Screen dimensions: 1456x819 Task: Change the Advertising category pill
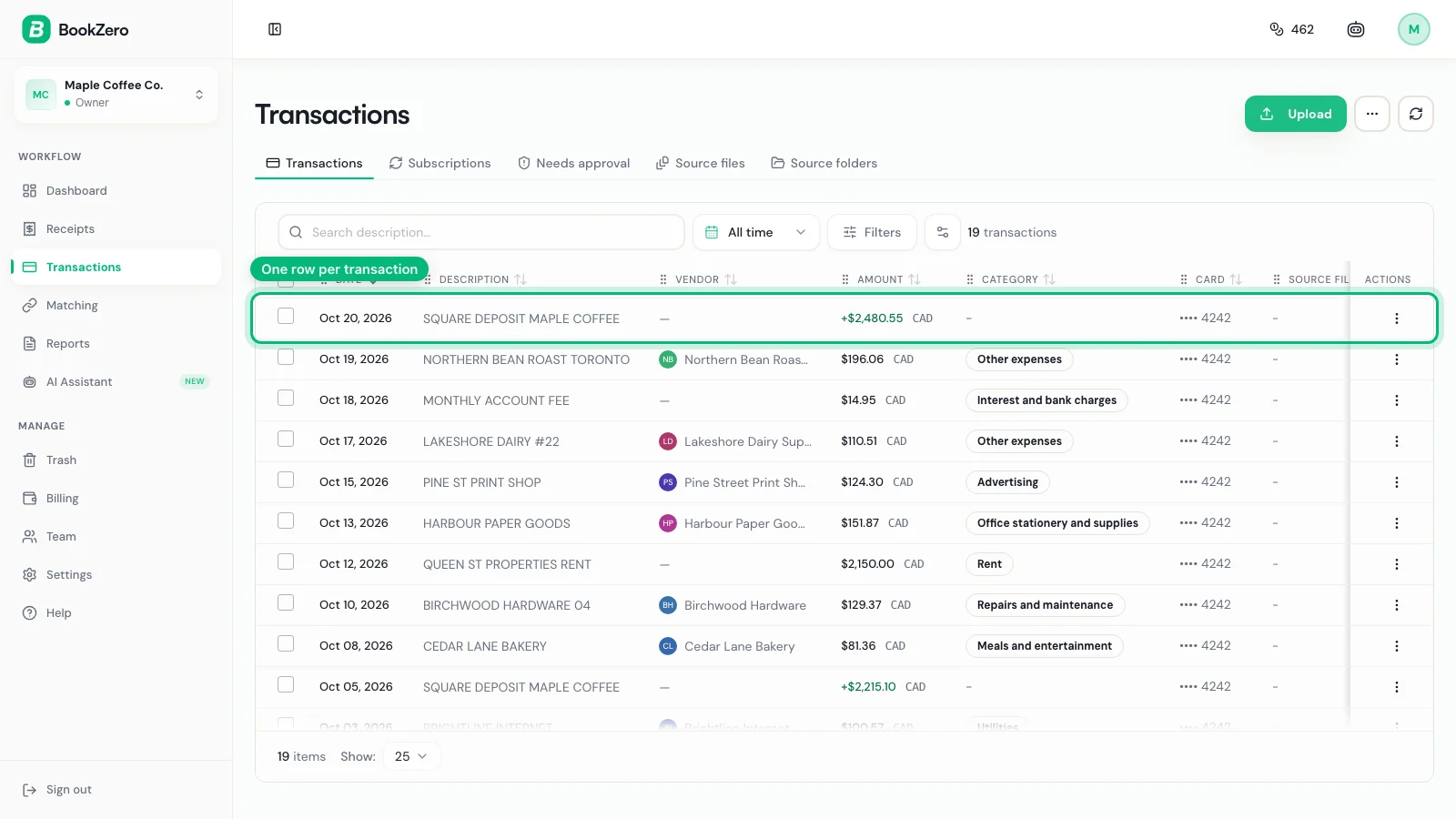(1007, 482)
